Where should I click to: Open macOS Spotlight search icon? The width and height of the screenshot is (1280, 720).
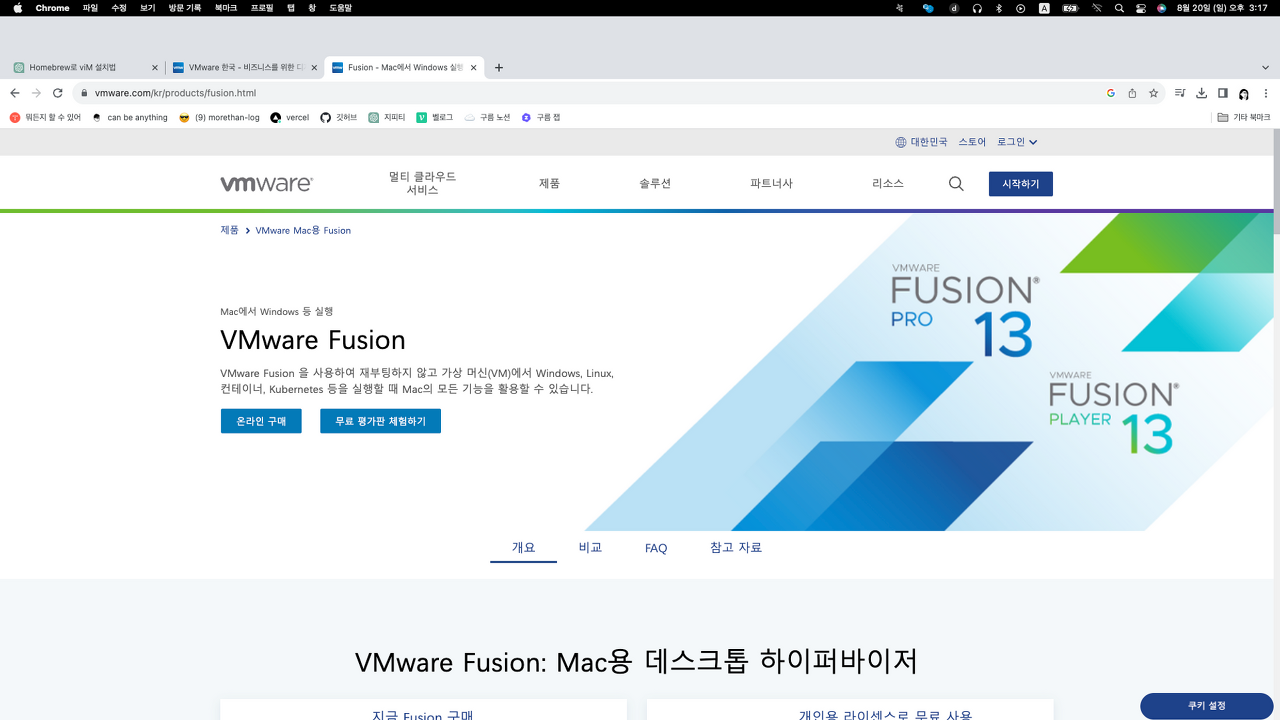pyautogui.click(x=1119, y=8)
